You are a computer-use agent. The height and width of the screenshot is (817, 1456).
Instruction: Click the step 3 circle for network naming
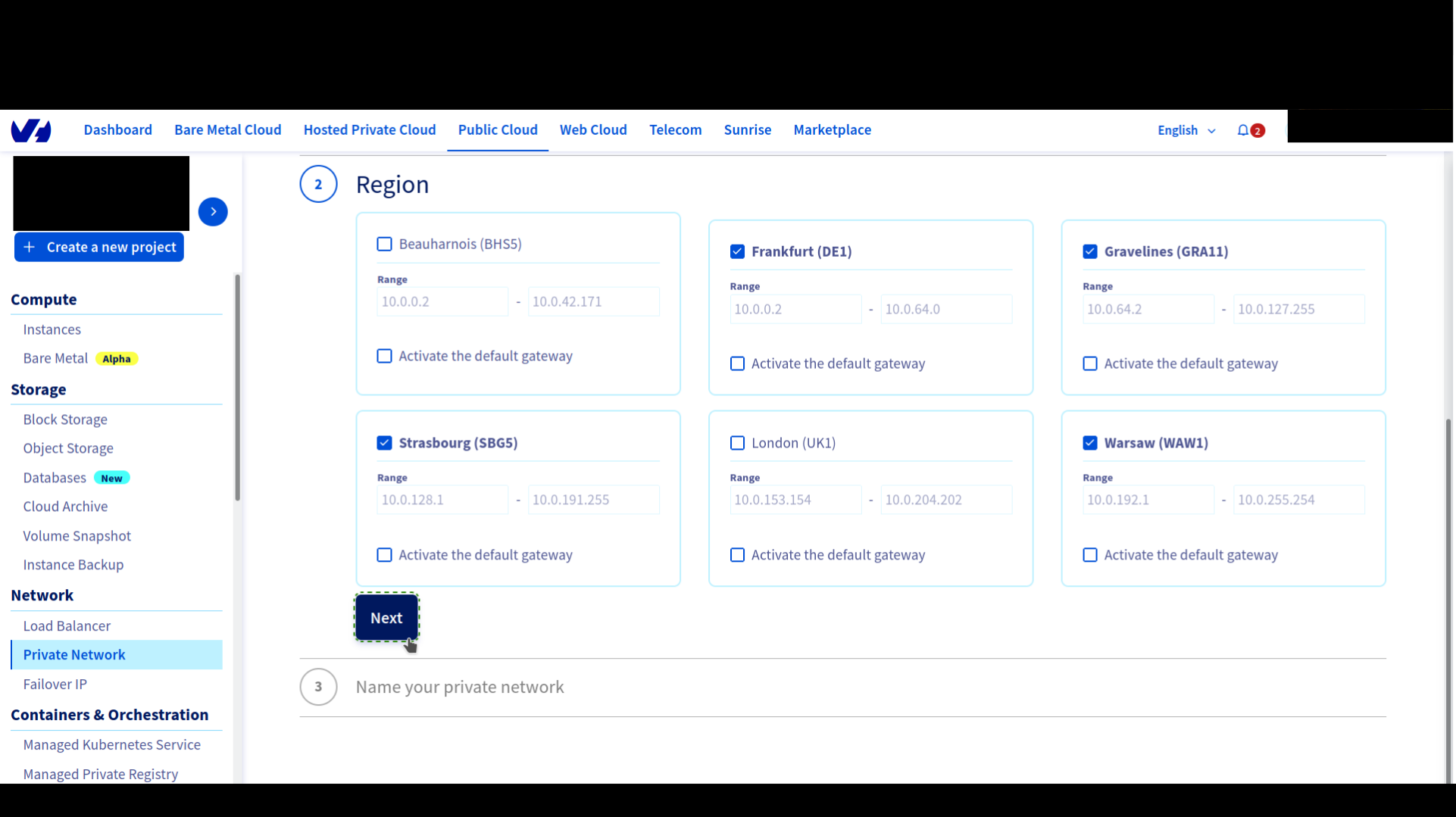(318, 686)
